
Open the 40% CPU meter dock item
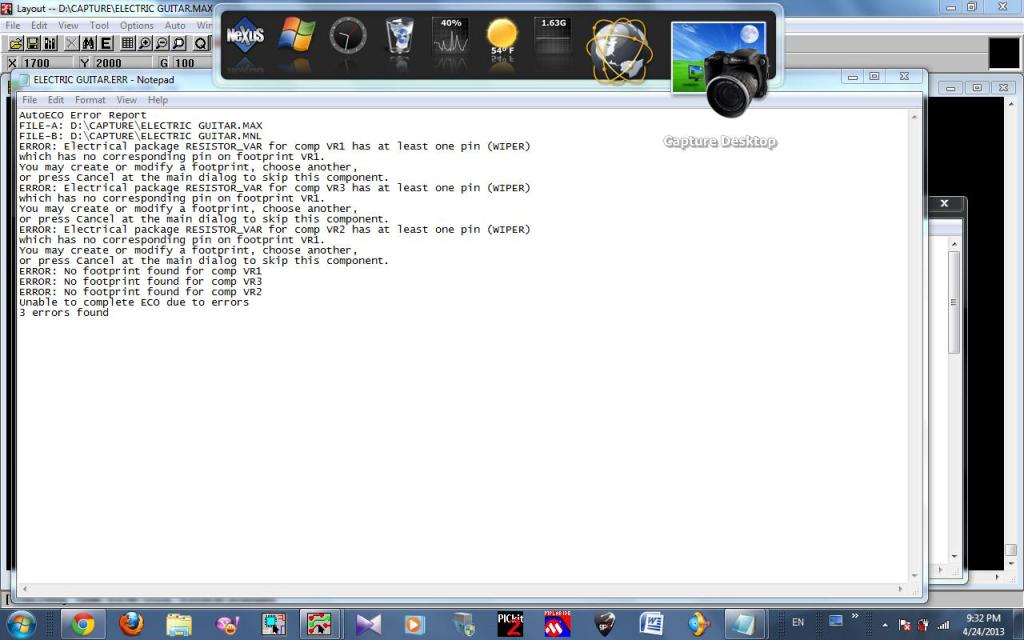tap(451, 36)
